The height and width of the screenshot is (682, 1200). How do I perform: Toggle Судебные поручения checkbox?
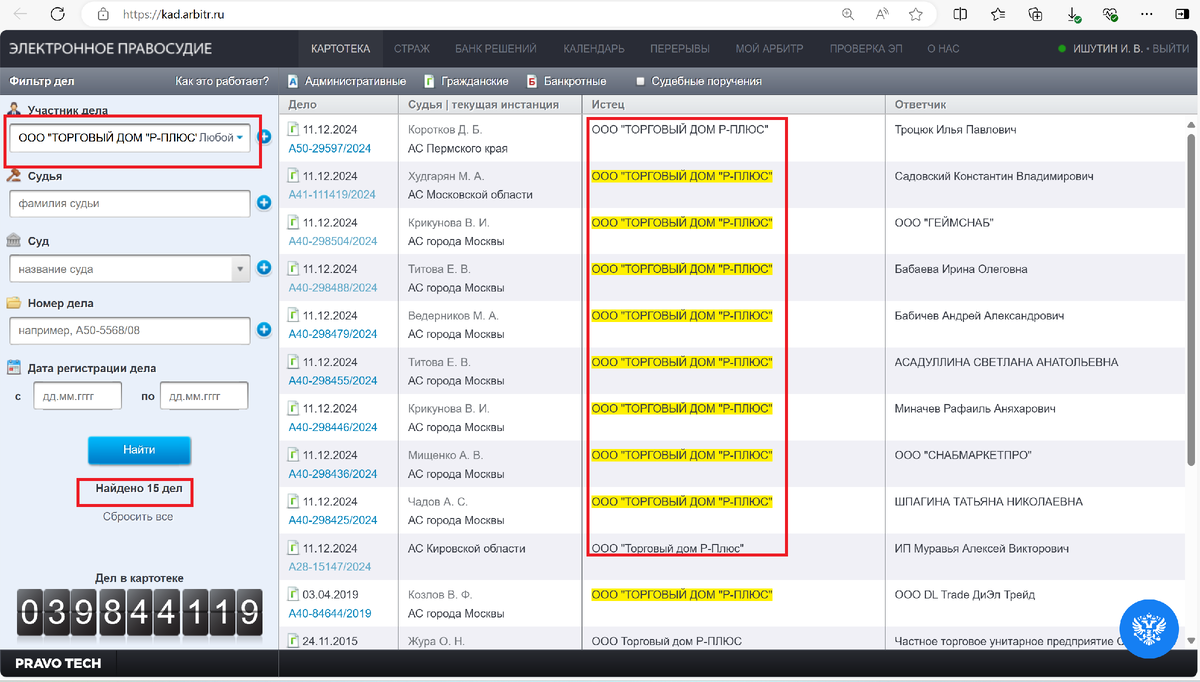641,82
